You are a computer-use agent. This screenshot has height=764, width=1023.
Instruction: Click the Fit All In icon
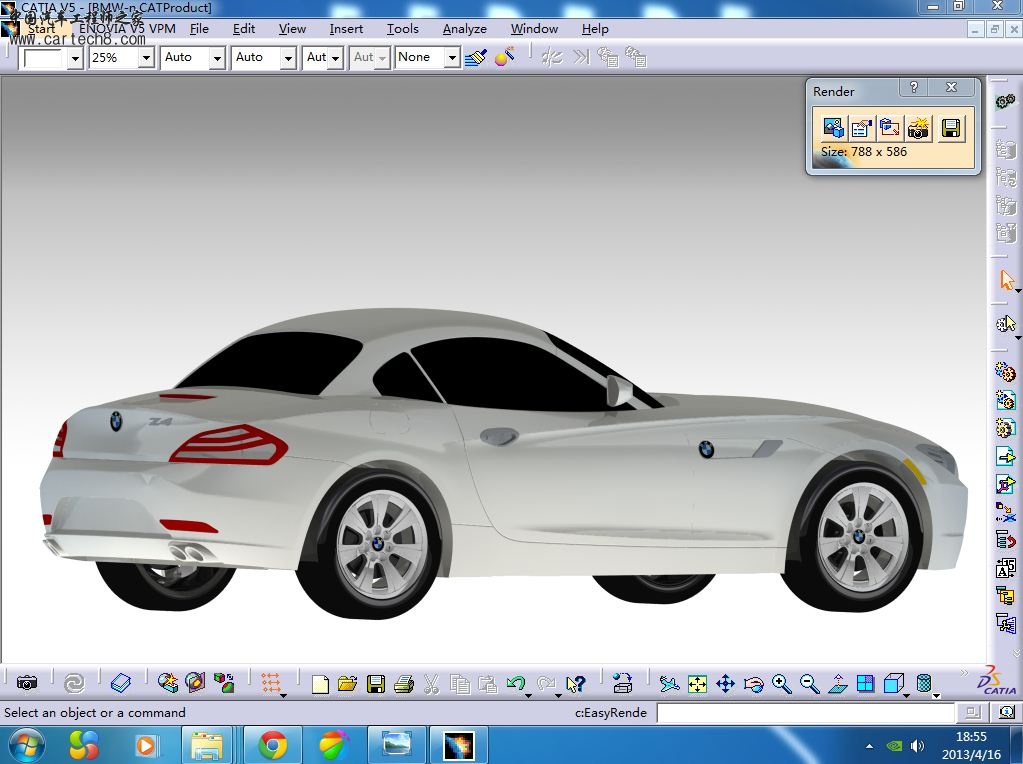[697, 684]
